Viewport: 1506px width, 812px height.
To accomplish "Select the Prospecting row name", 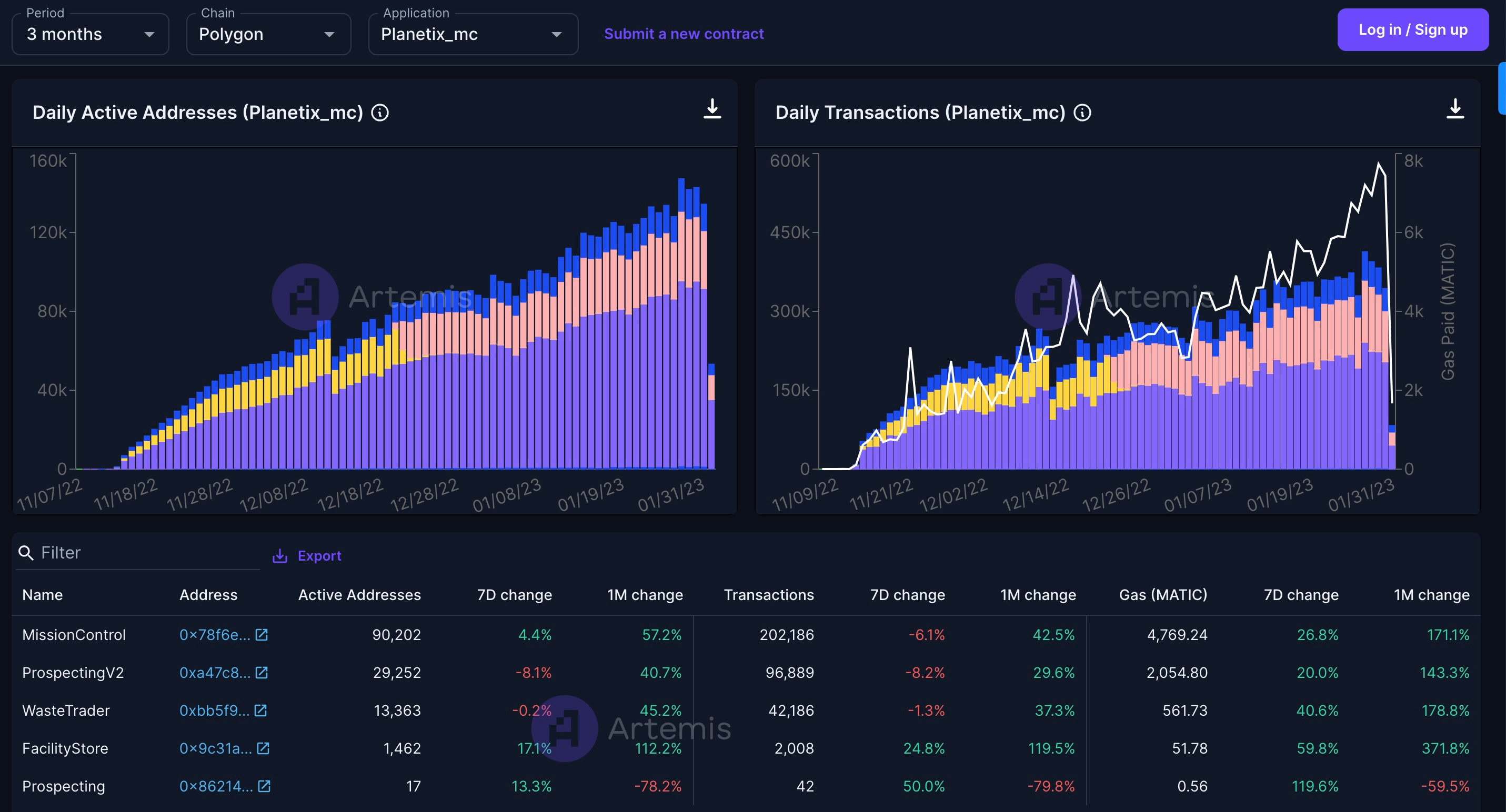I will click(x=64, y=786).
